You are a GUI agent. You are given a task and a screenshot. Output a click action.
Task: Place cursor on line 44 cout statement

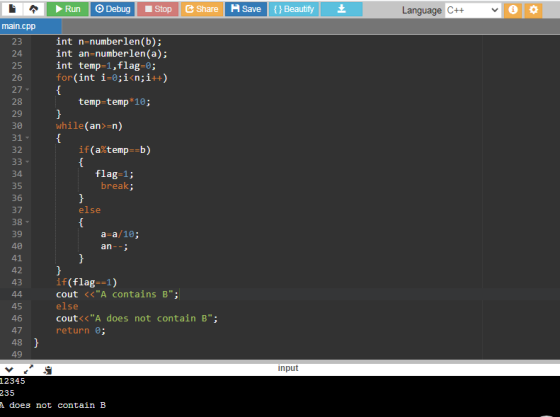(117, 294)
